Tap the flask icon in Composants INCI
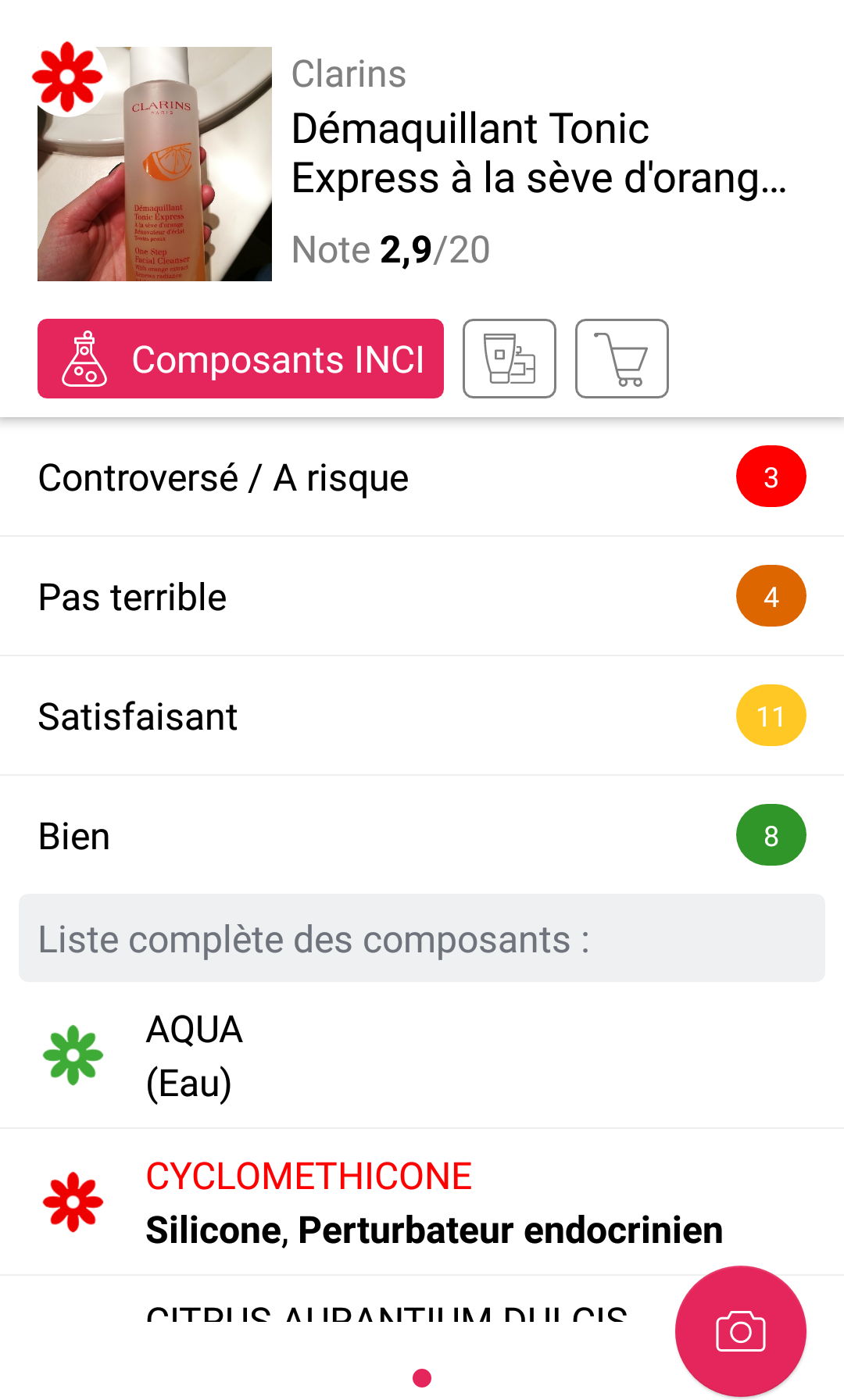 [84, 359]
